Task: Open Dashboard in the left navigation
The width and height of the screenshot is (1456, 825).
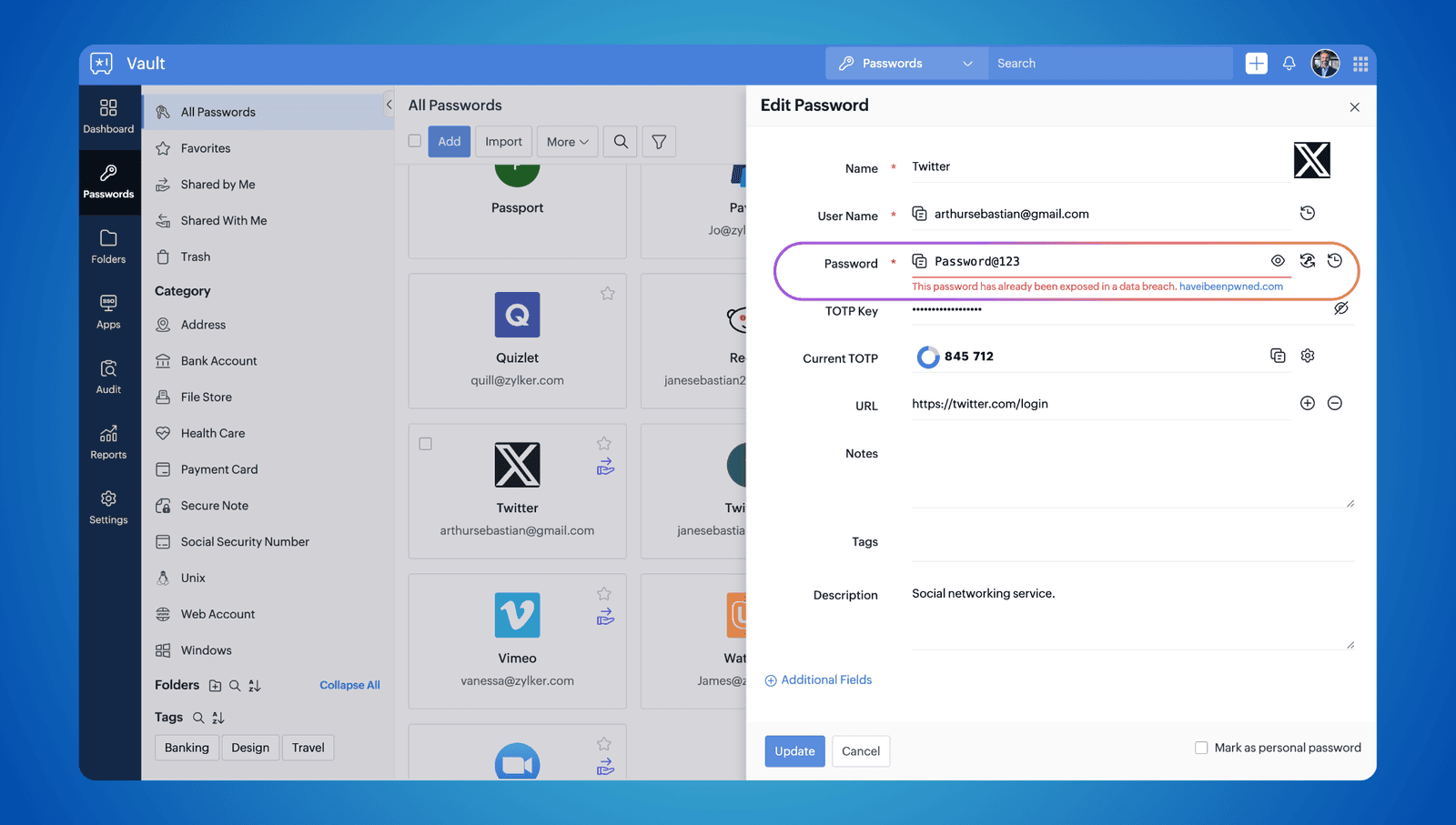Action: (x=108, y=117)
